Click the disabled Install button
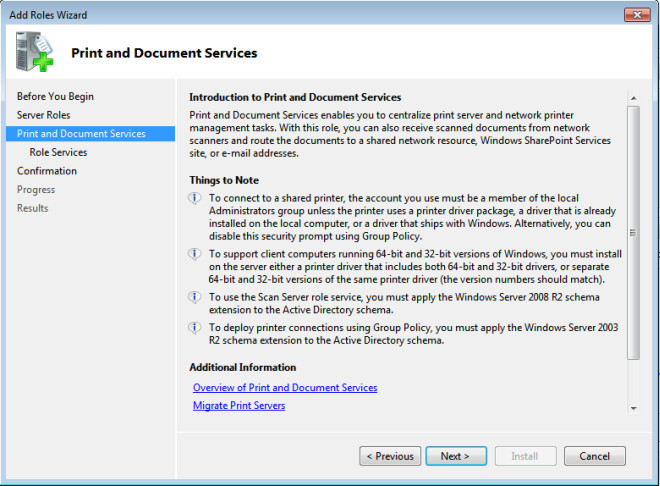Image resolution: width=660 pixels, height=486 pixels. pyautogui.click(x=525, y=456)
